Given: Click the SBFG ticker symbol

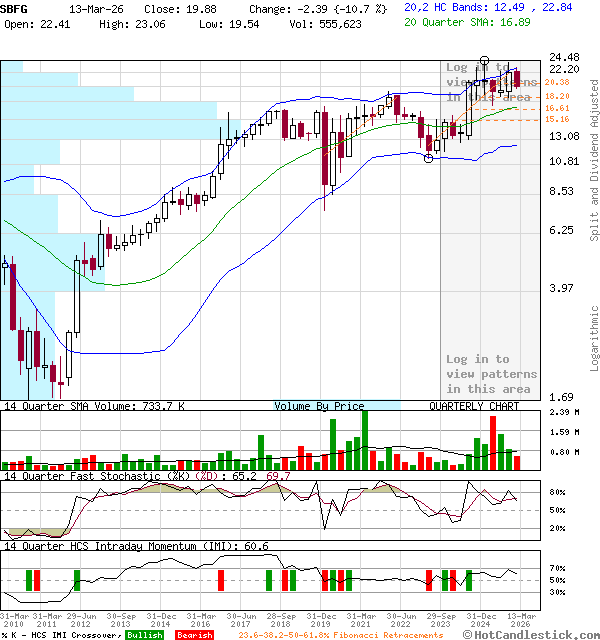Looking at the screenshot, I should pos(15,8).
